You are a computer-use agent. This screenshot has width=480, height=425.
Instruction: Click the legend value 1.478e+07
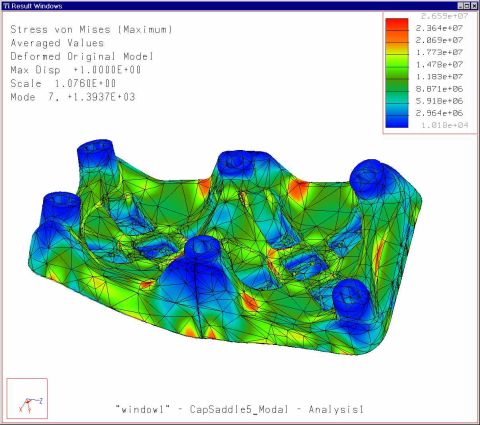[x=439, y=64]
